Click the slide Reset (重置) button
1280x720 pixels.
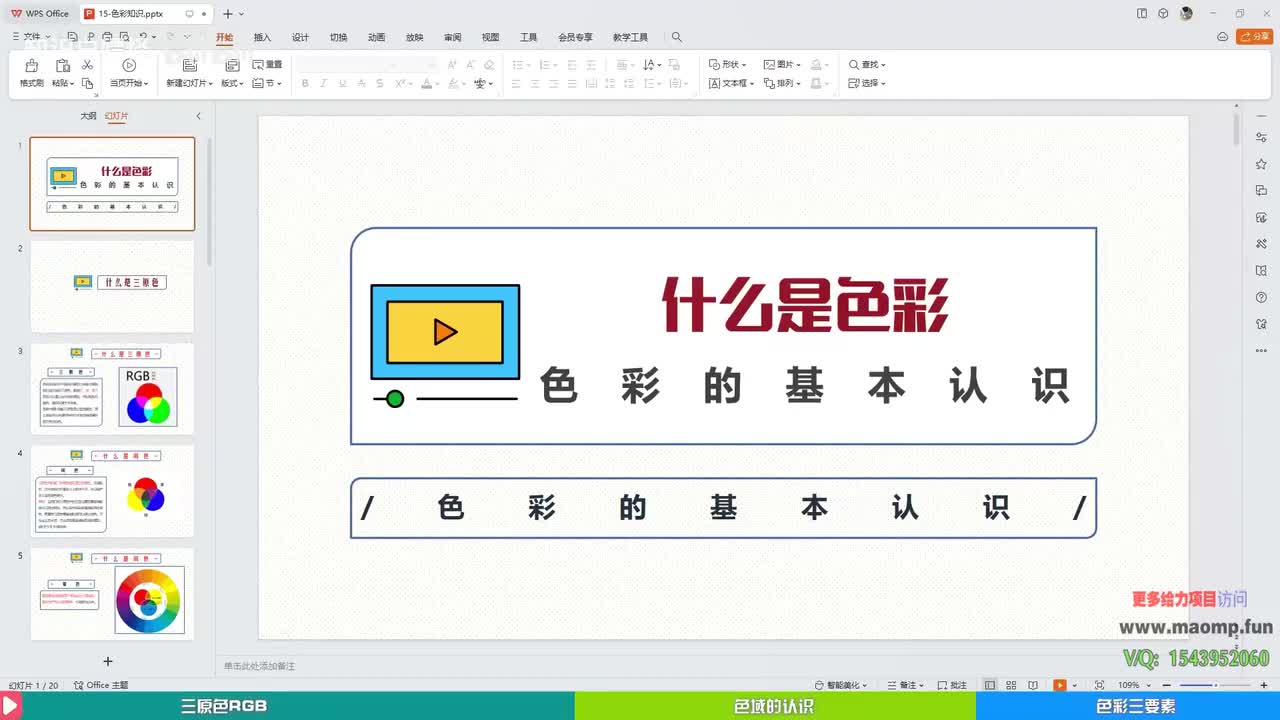pyautogui.click(x=268, y=65)
